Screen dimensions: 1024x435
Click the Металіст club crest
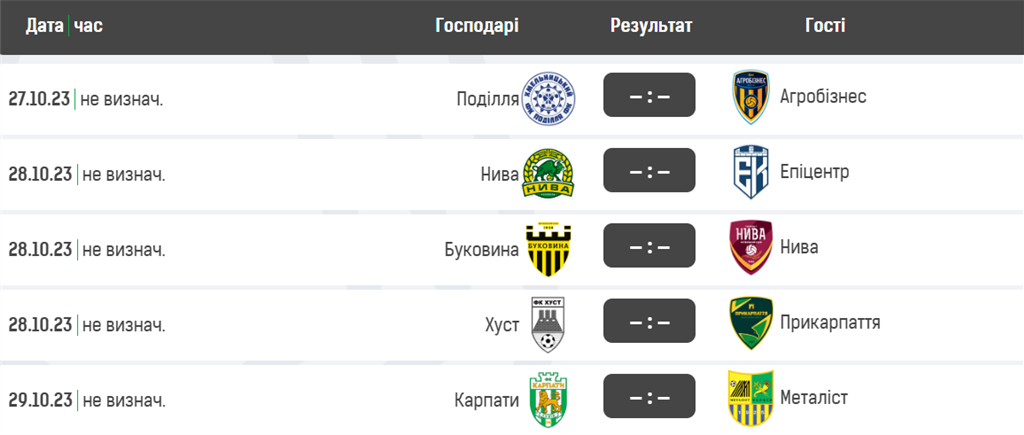pyautogui.click(x=750, y=398)
